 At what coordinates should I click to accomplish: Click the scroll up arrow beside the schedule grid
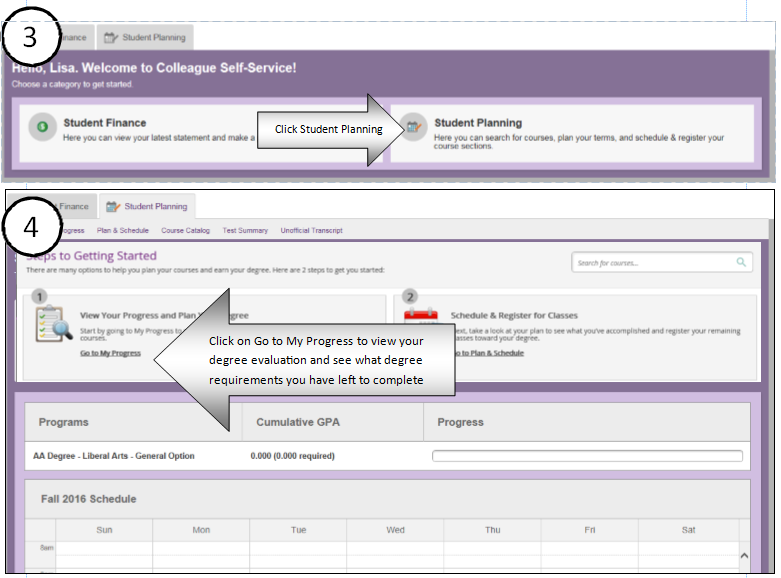coord(743,555)
